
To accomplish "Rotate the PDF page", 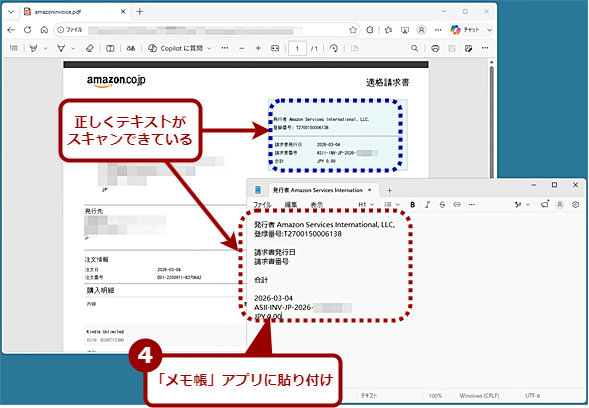I will [334, 48].
